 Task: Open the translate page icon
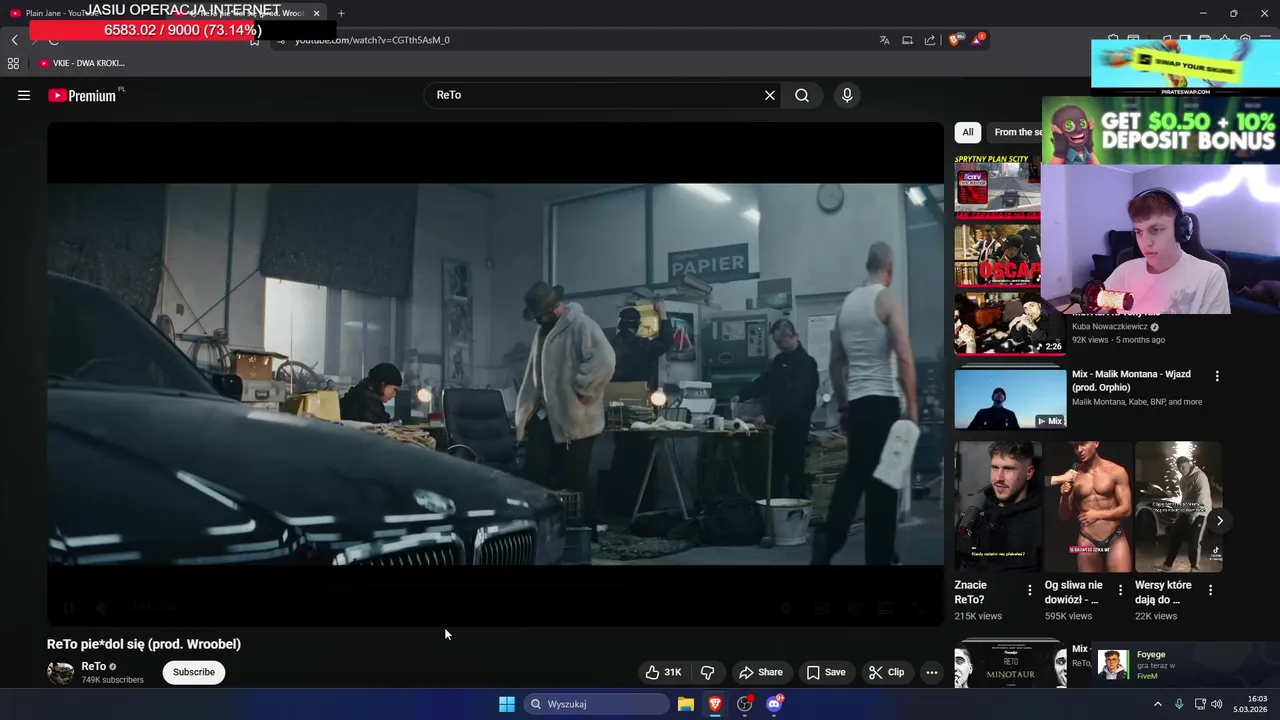pyautogui.click(x=884, y=40)
